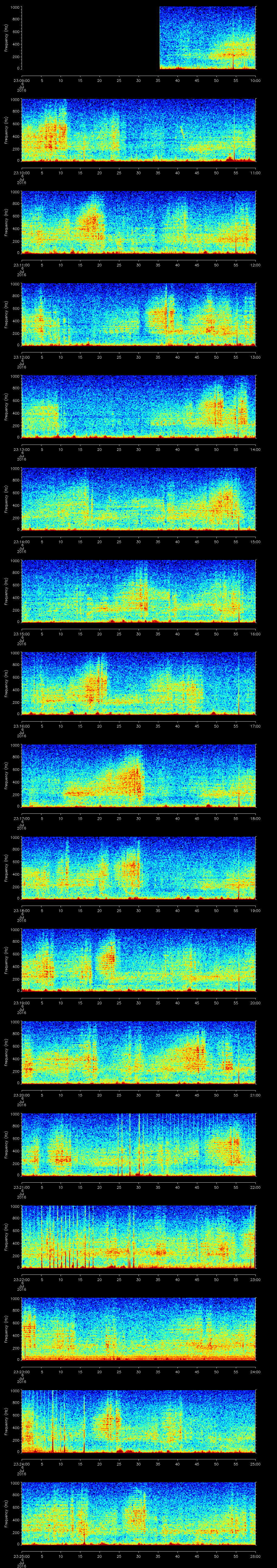Click the spectrogram panel starting at 23:17:00
Screen dimensions: 277x1568
(x=139, y=775)
